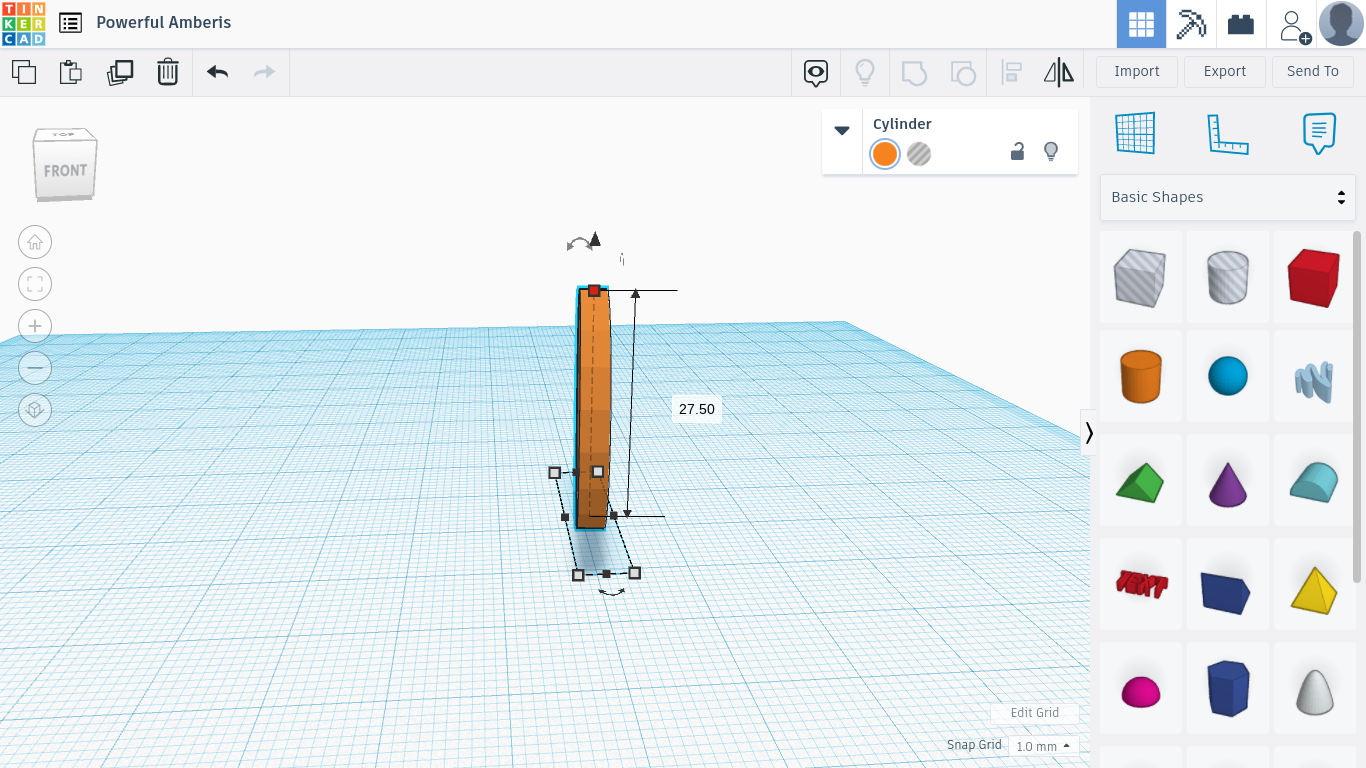Image resolution: width=1366 pixels, height=768 pixels.
Task: Click the Align tool icon
Action: [x=1011, y=72]
